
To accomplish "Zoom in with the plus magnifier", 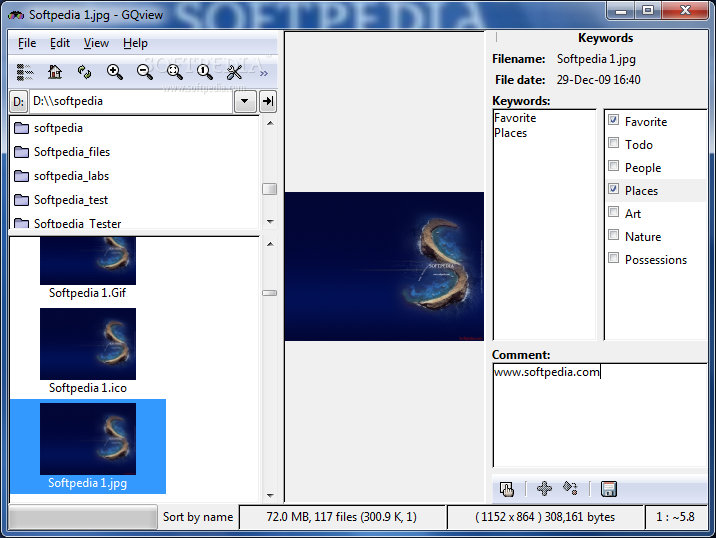I will (115, 72).
